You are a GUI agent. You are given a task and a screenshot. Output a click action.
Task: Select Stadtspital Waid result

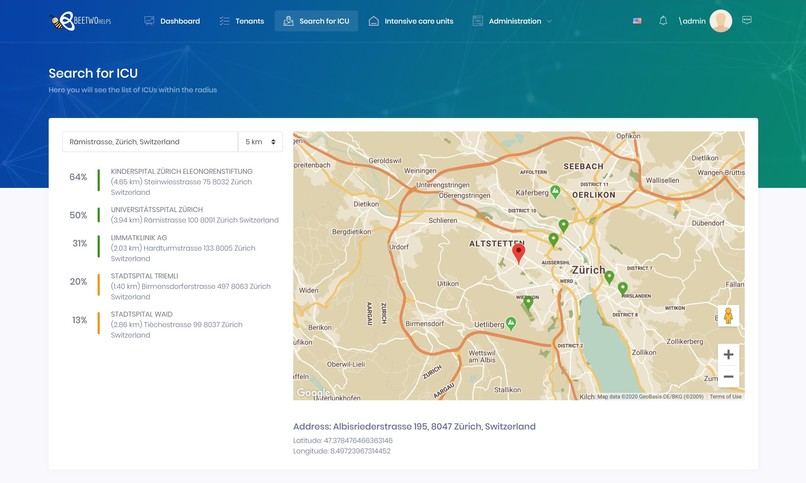pos(176,325)
